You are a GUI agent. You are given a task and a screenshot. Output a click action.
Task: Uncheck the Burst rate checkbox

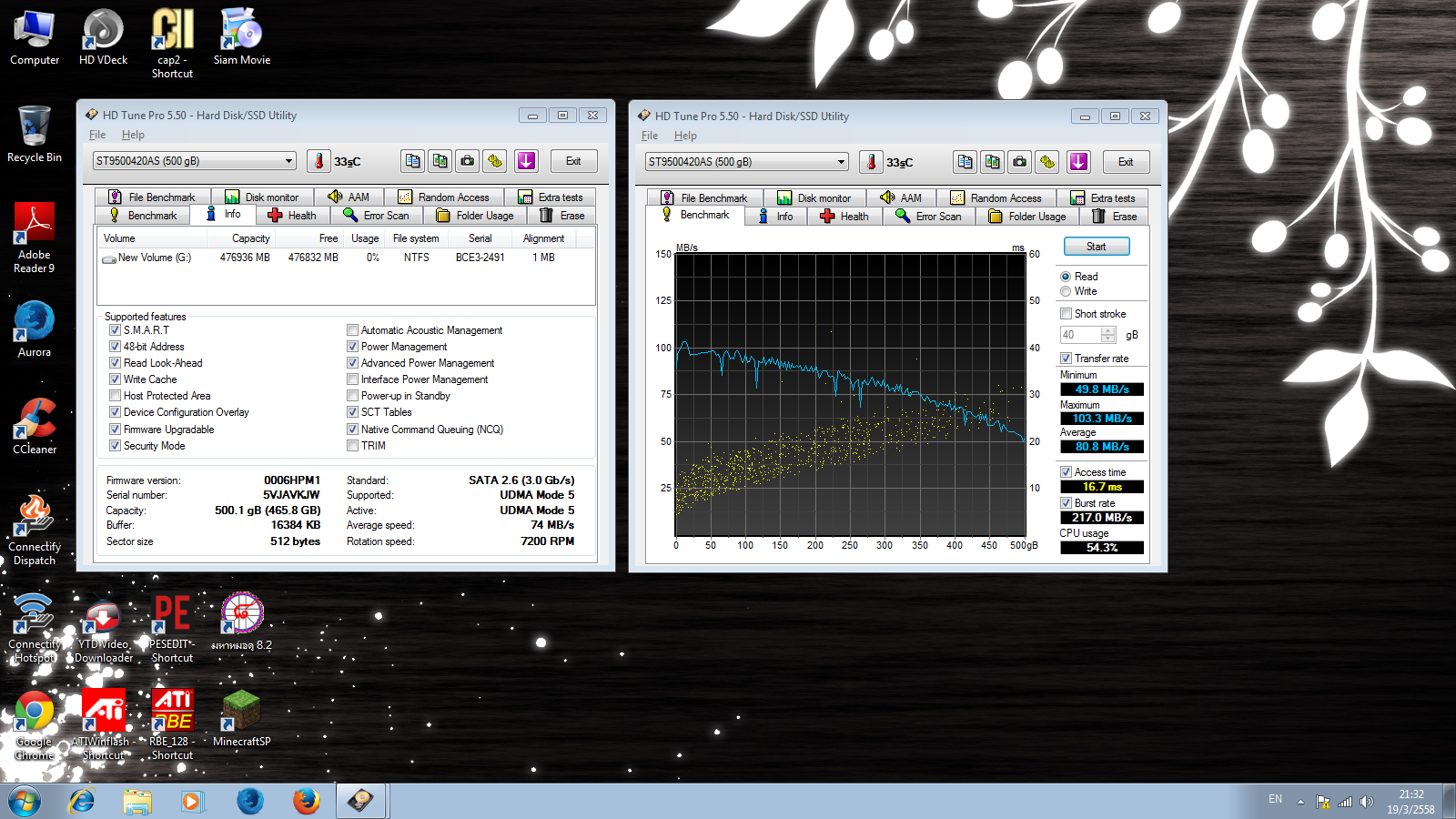click(x=1066, y=503)
